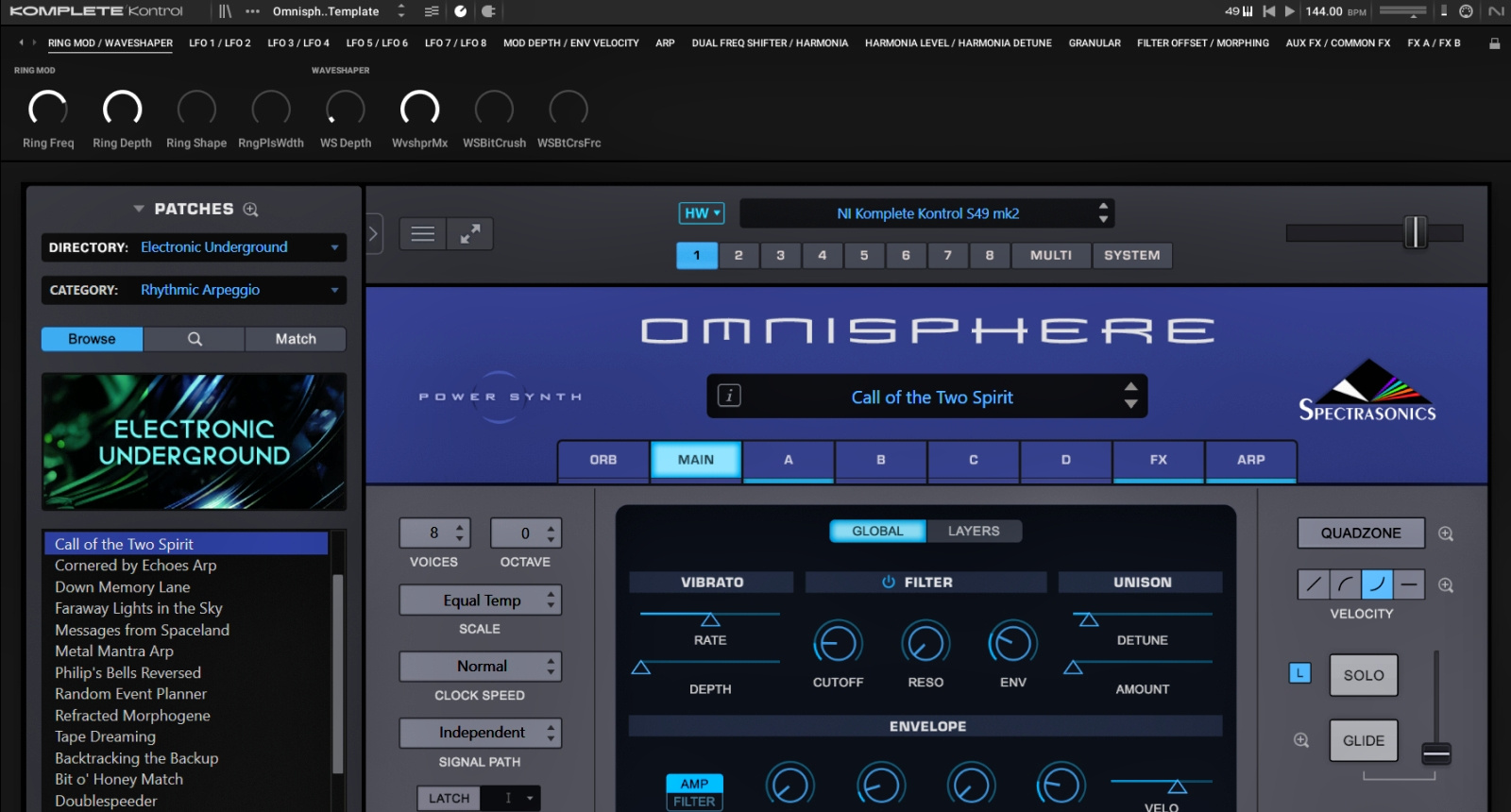Click the Browse button

pyautogui.click(x=92, y=339)
